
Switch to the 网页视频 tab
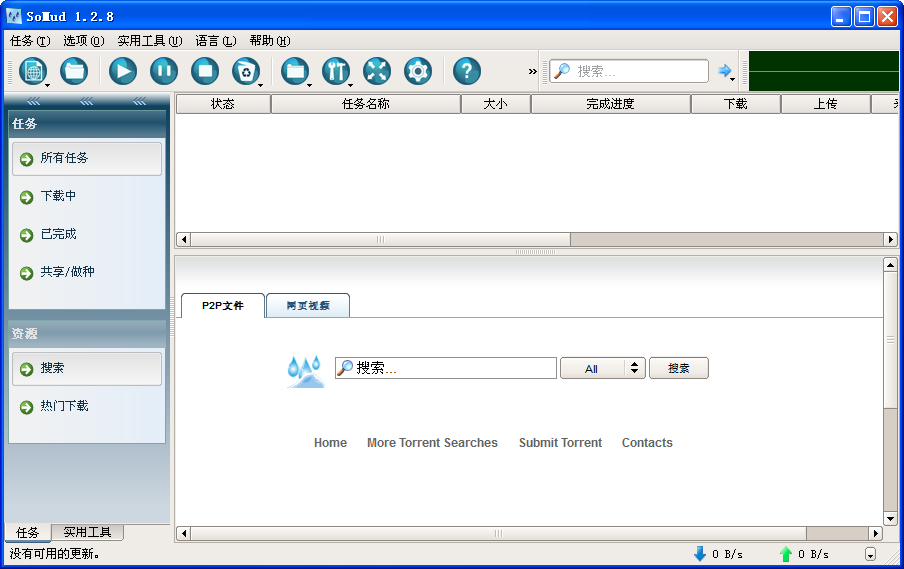click(x=308, y=306)
